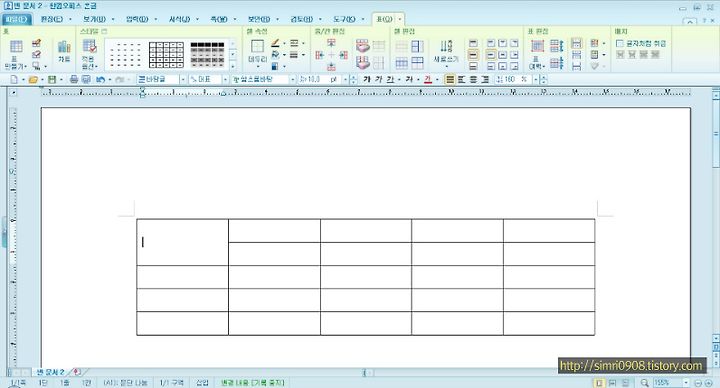Image resolution: width=720 pixels, height=388 pixels.
Task: Click the line spacing 160 % field
Action: click(514, 79)
